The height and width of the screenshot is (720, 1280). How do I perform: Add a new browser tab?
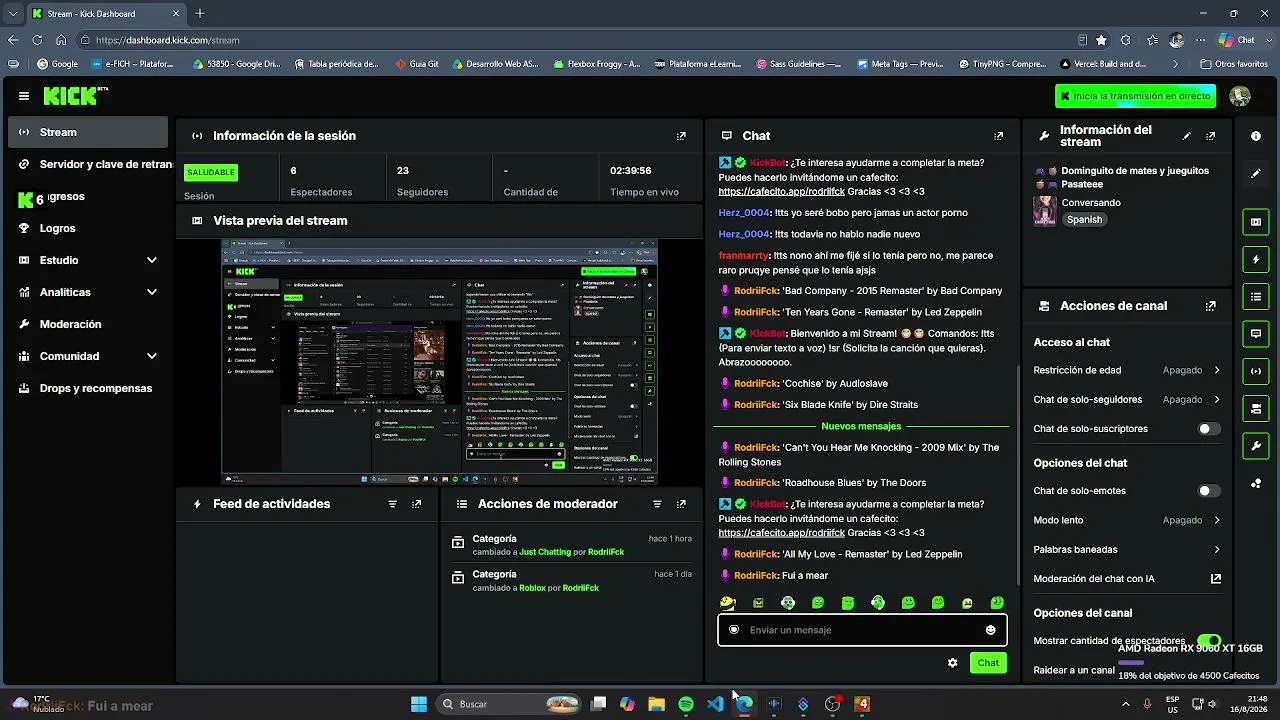200,14
